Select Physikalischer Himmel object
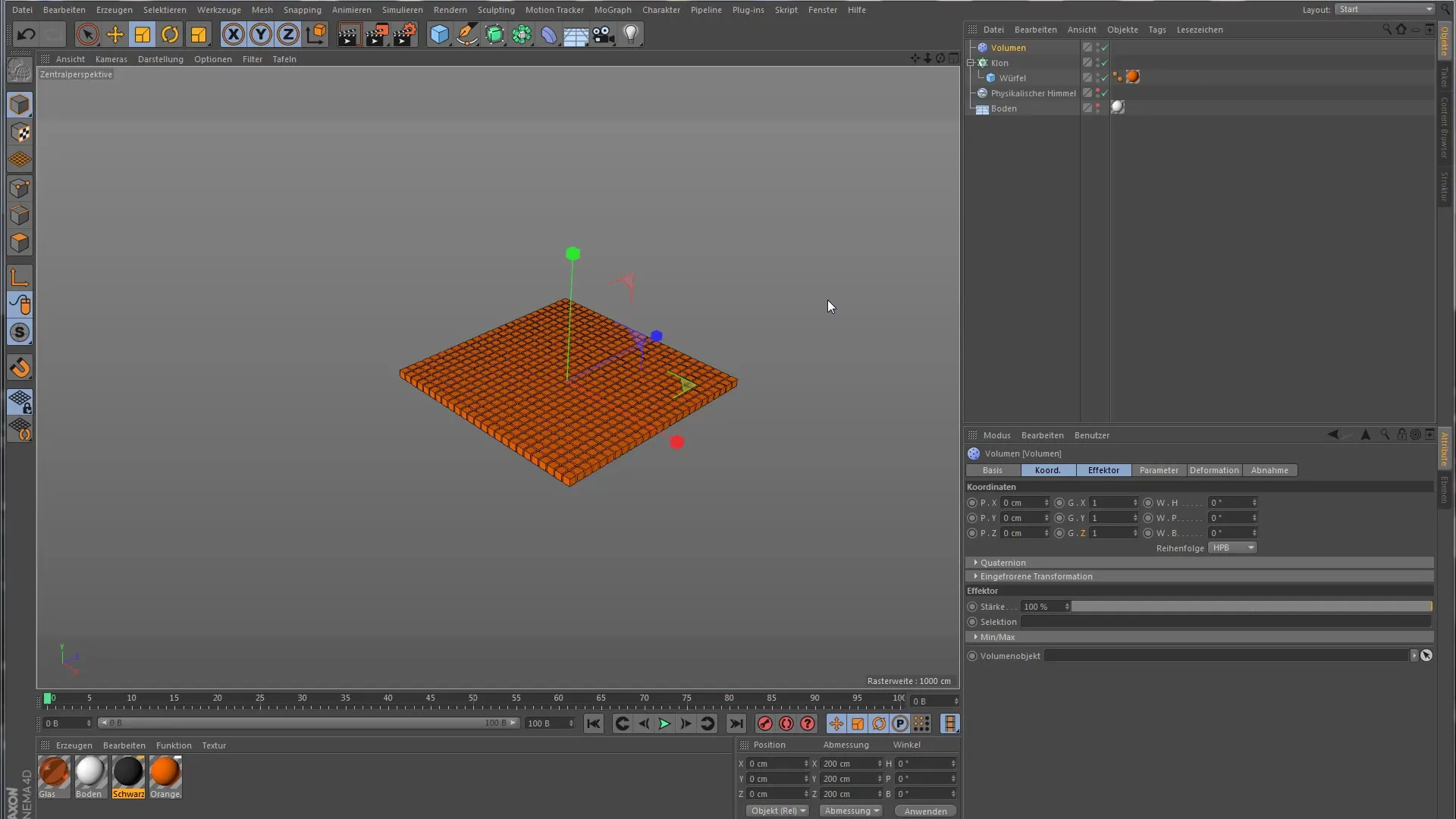 (x=1033, y=93)
